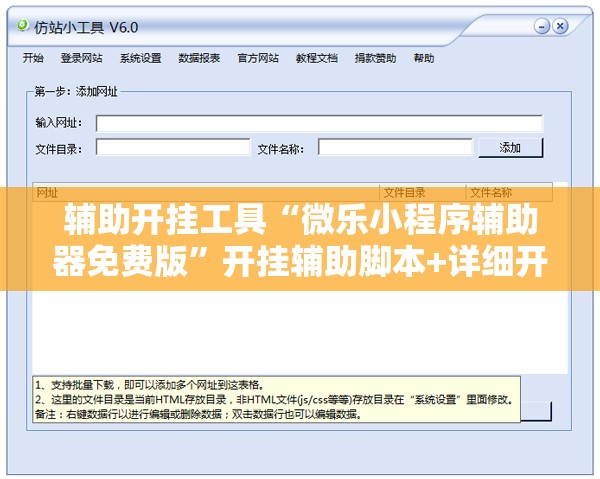Screen dimensions: 600x479
Task: Open the 官方网站 menu
Action: coord(258,58)
